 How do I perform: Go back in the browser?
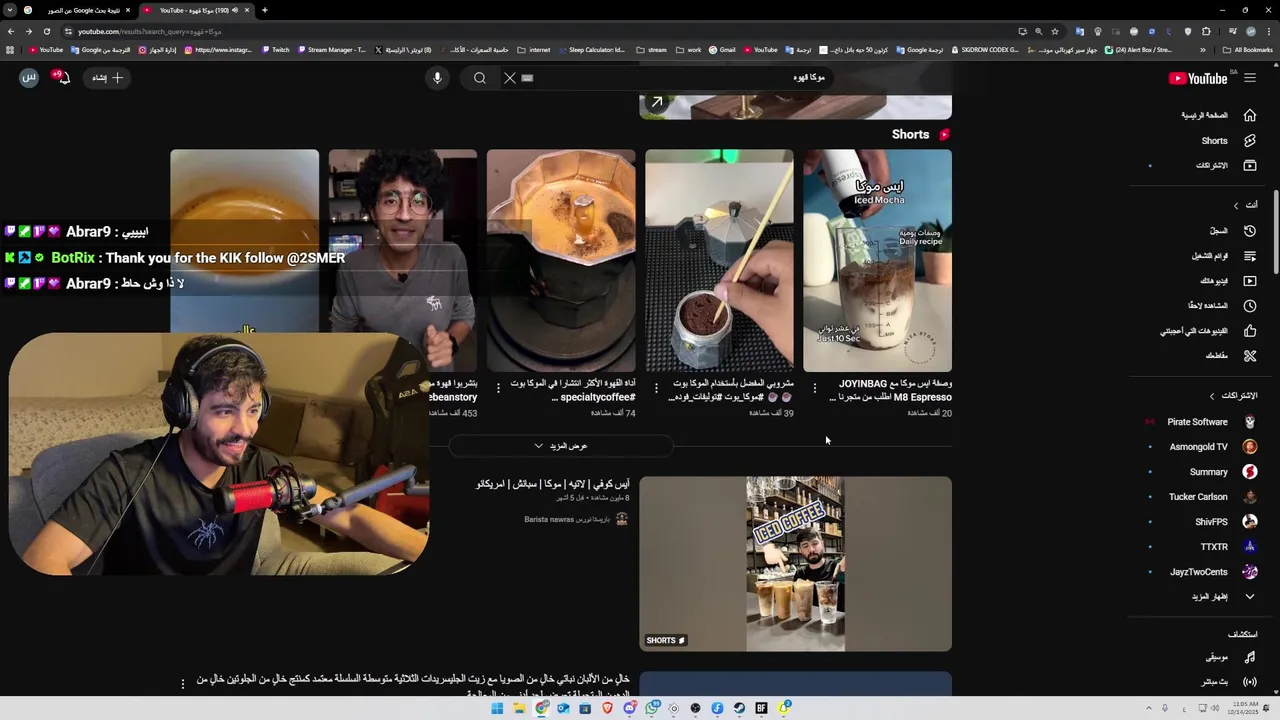pos(10,31)
